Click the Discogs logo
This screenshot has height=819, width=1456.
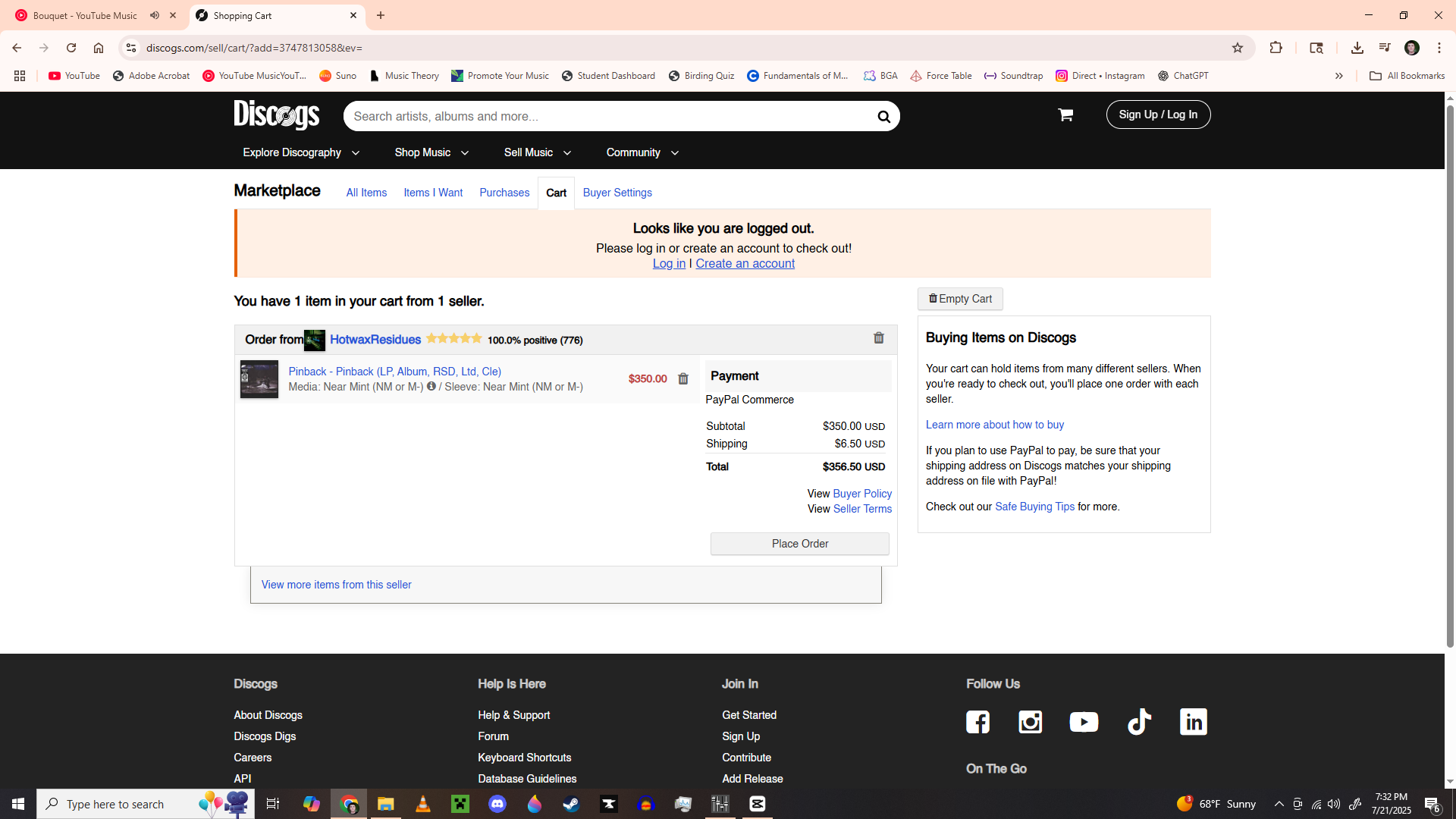pos(277,115)
